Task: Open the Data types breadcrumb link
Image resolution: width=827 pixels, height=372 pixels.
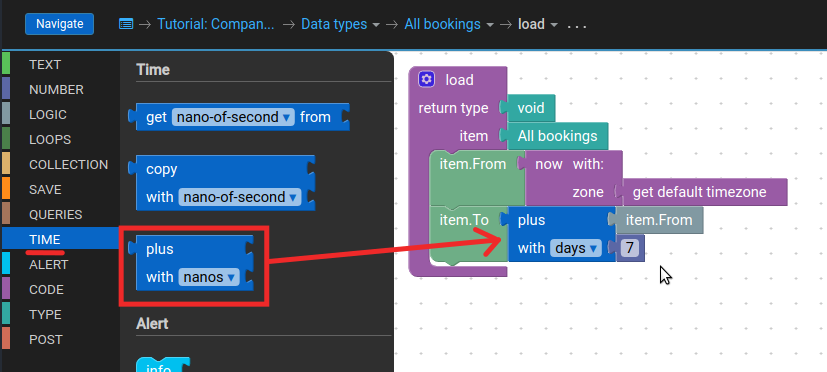Action: tap(334, 24)
